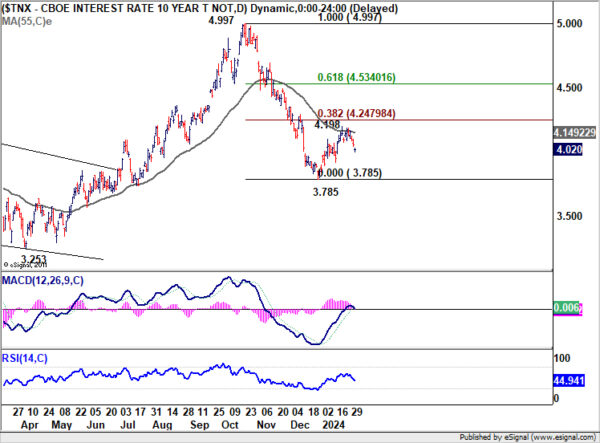Click the 2024 year label on time axis
600x443 pixels.
334,425
